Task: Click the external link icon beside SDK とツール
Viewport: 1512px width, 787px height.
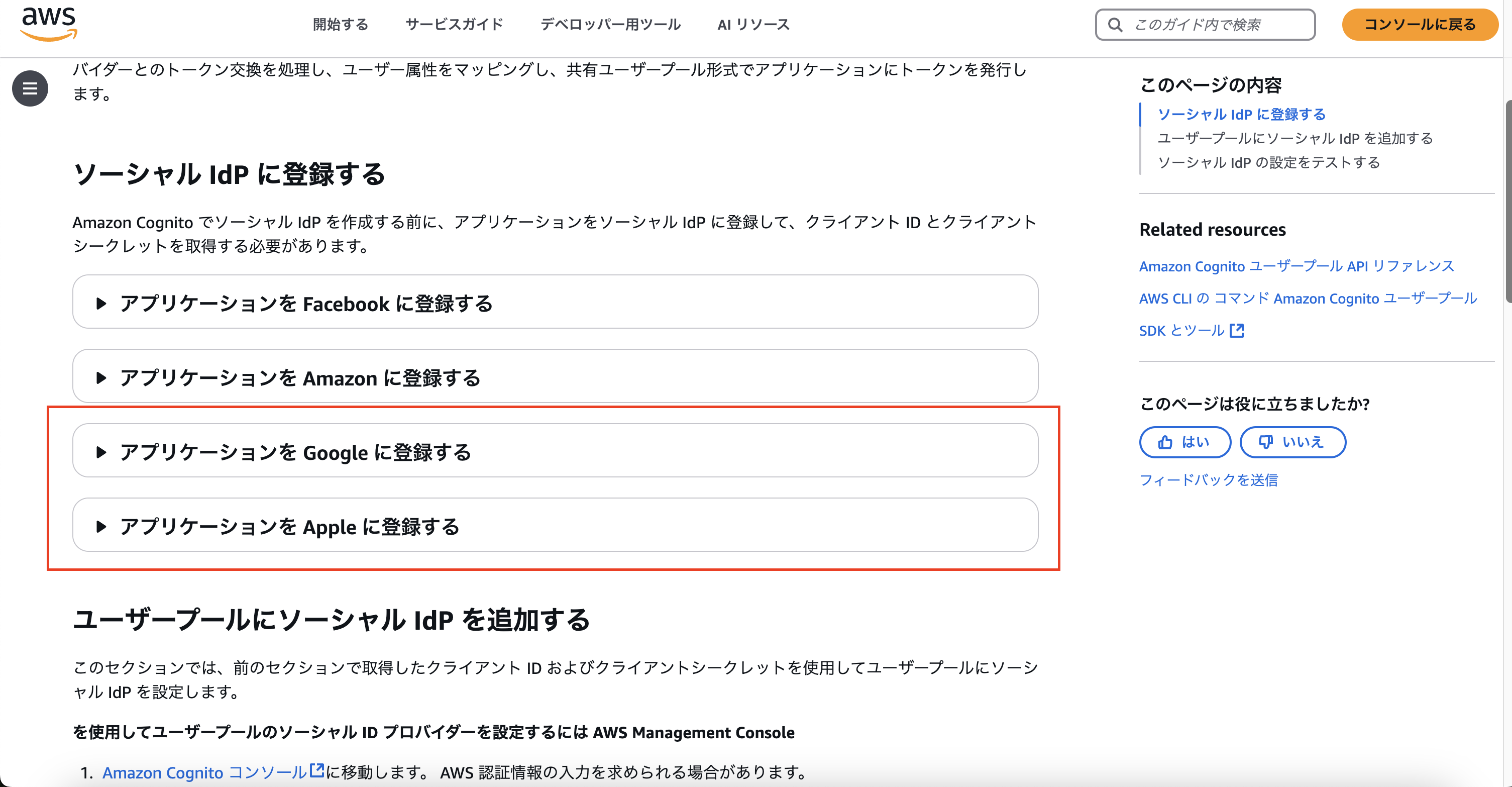Action: coord(1237,330)
